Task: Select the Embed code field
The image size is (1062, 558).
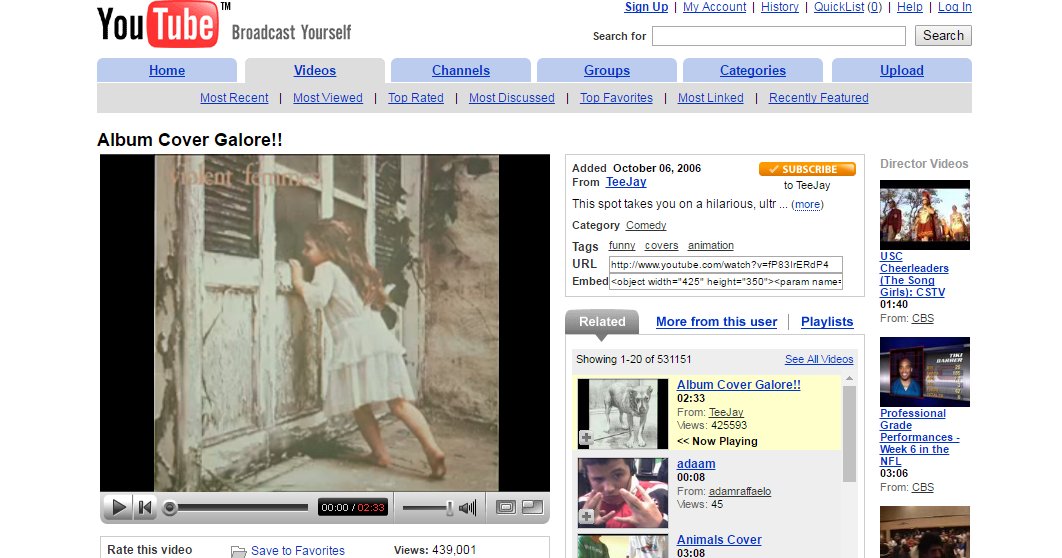Action: coord(725,282)
